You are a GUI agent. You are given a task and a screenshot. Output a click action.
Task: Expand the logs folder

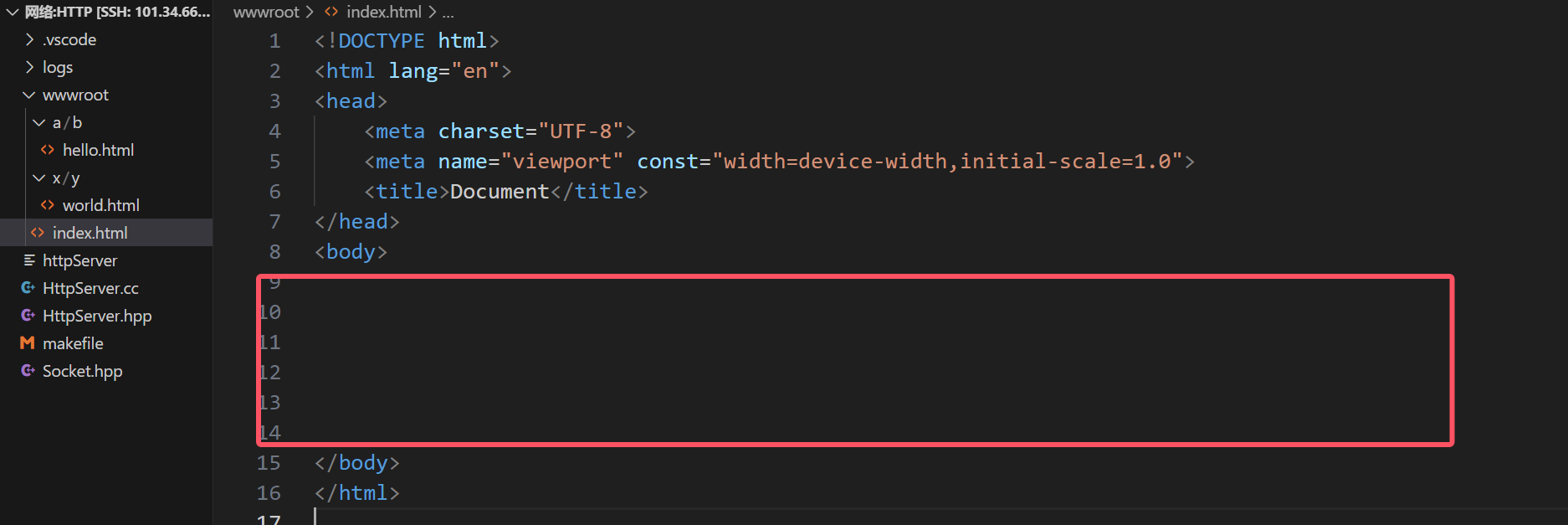tap(29, 67)
